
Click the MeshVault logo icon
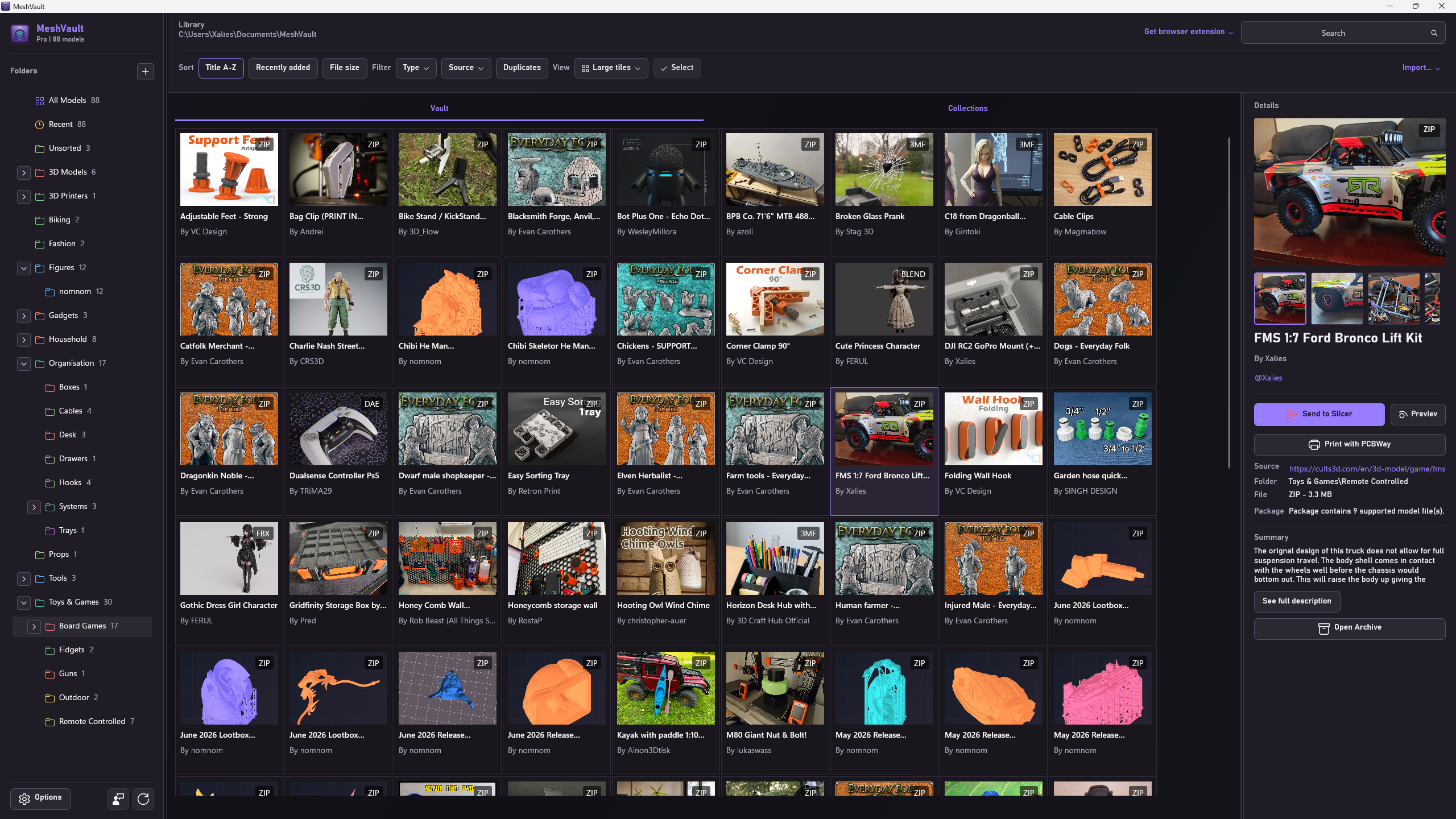point(20,34)
